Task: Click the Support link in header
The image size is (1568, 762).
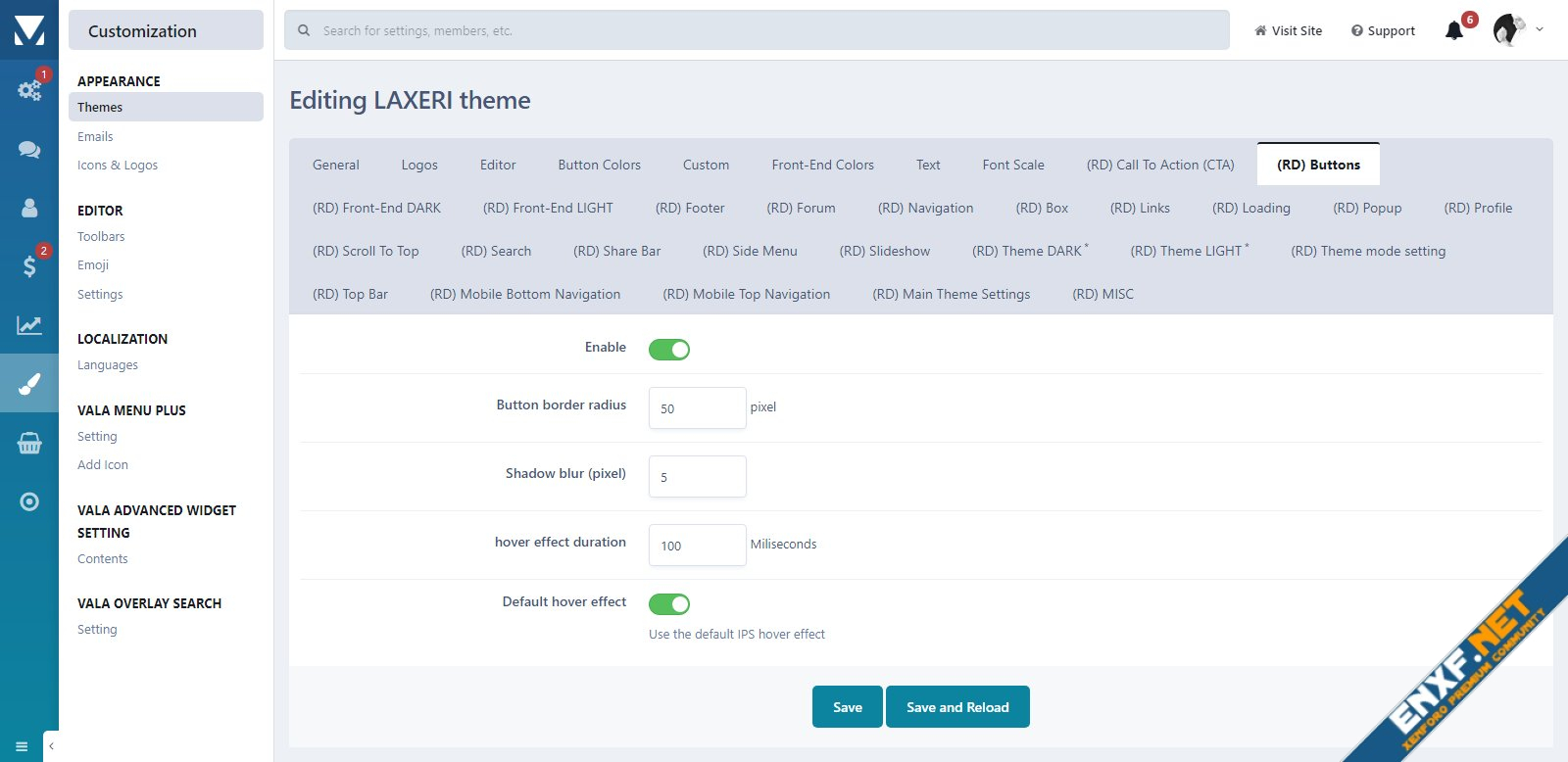Action: tap(1383, 31)
